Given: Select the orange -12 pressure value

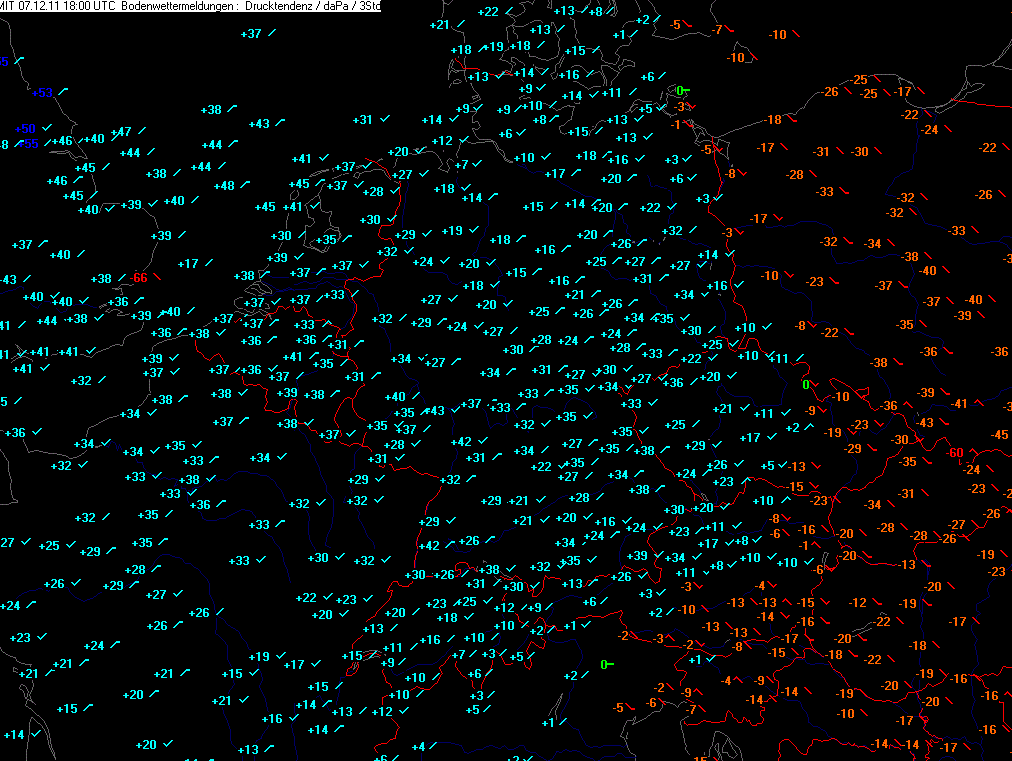Looking at the screenshot, I should [858, 602].
